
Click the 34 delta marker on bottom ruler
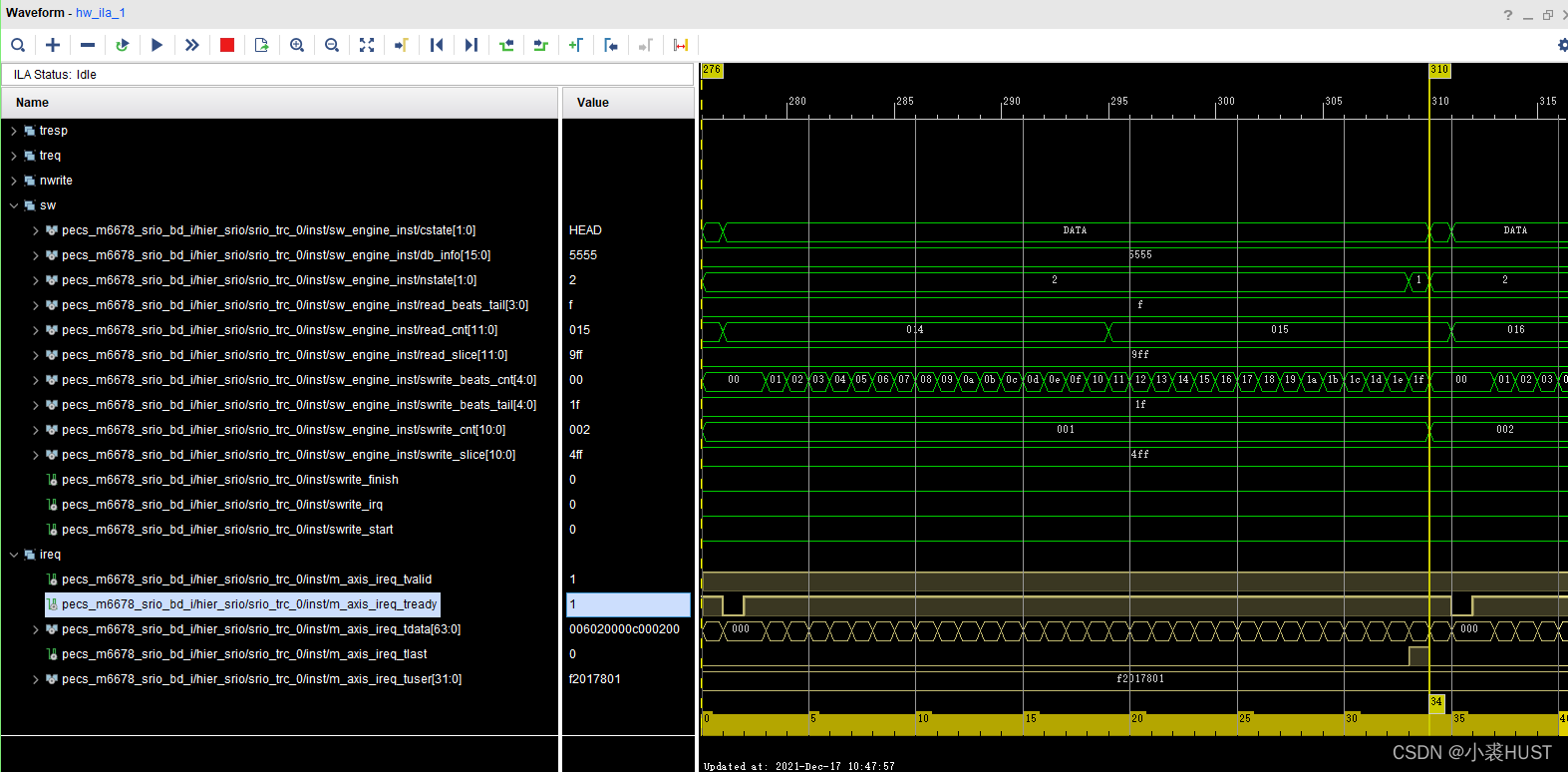(x=1436, y=702)
